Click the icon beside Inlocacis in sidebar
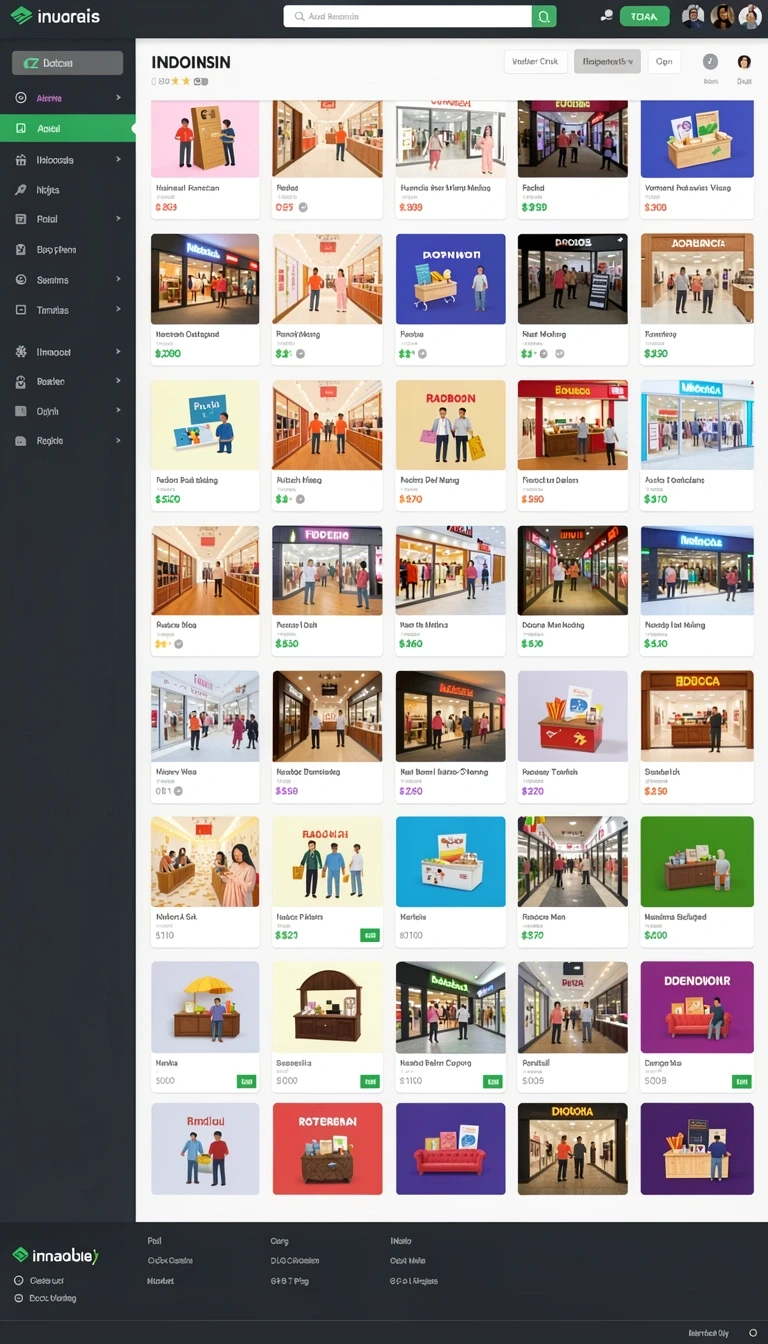The image size is (768, 1344). coord(21,160)
